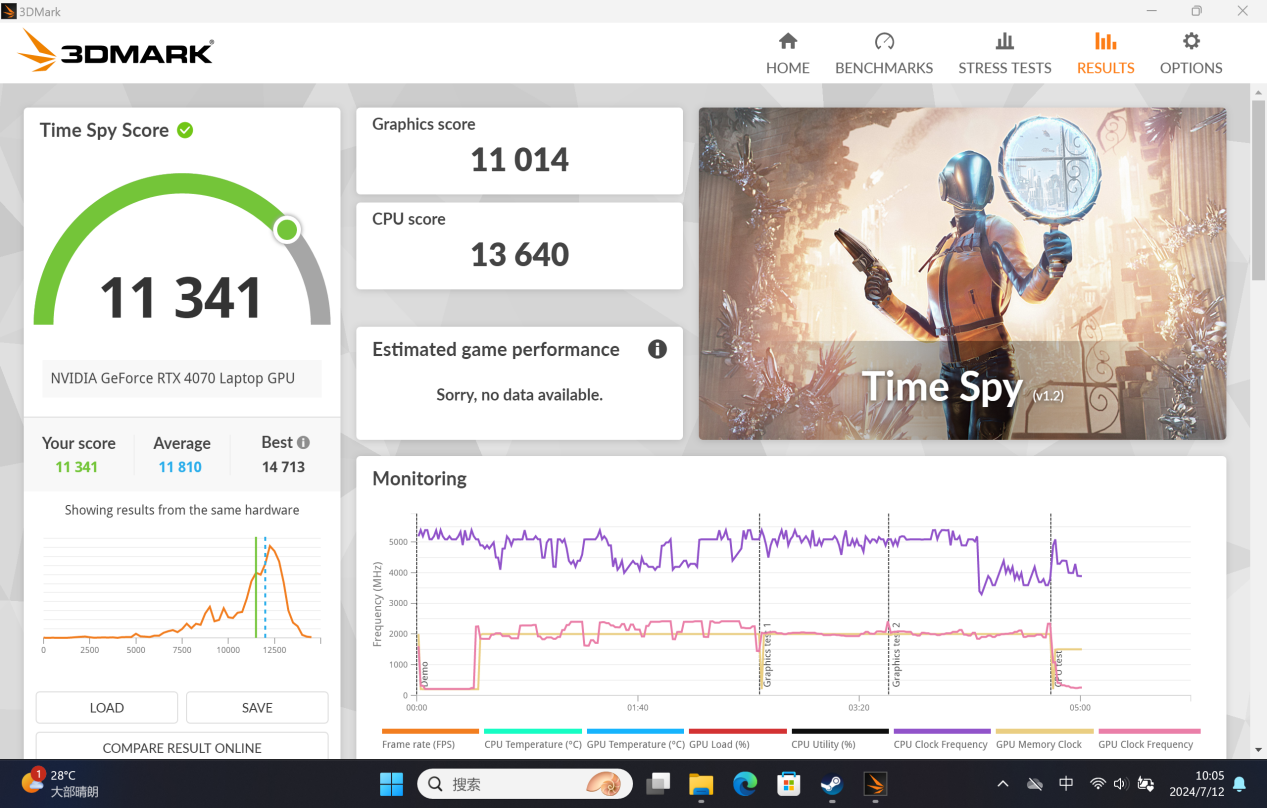Click the green validation check beside Time Spy Score
Screen dimensions: 1267x808
tap(185, 130)
